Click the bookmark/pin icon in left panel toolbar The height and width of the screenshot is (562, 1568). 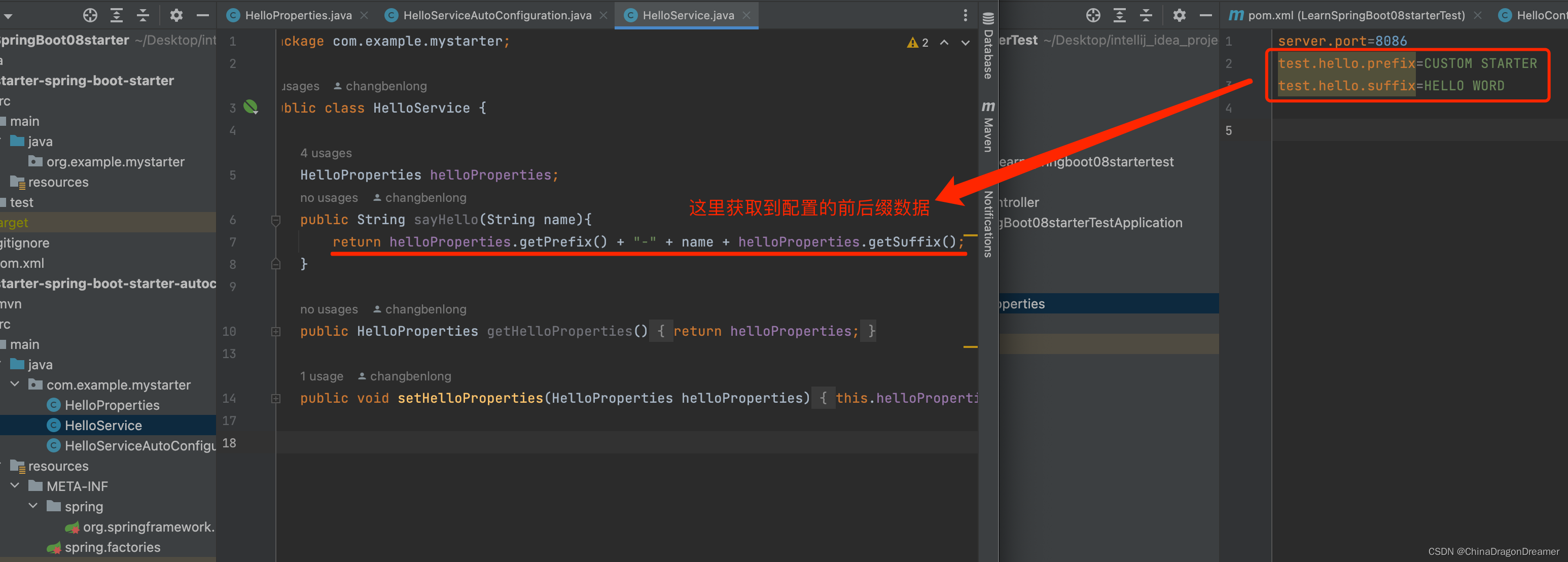pos(91,15)
